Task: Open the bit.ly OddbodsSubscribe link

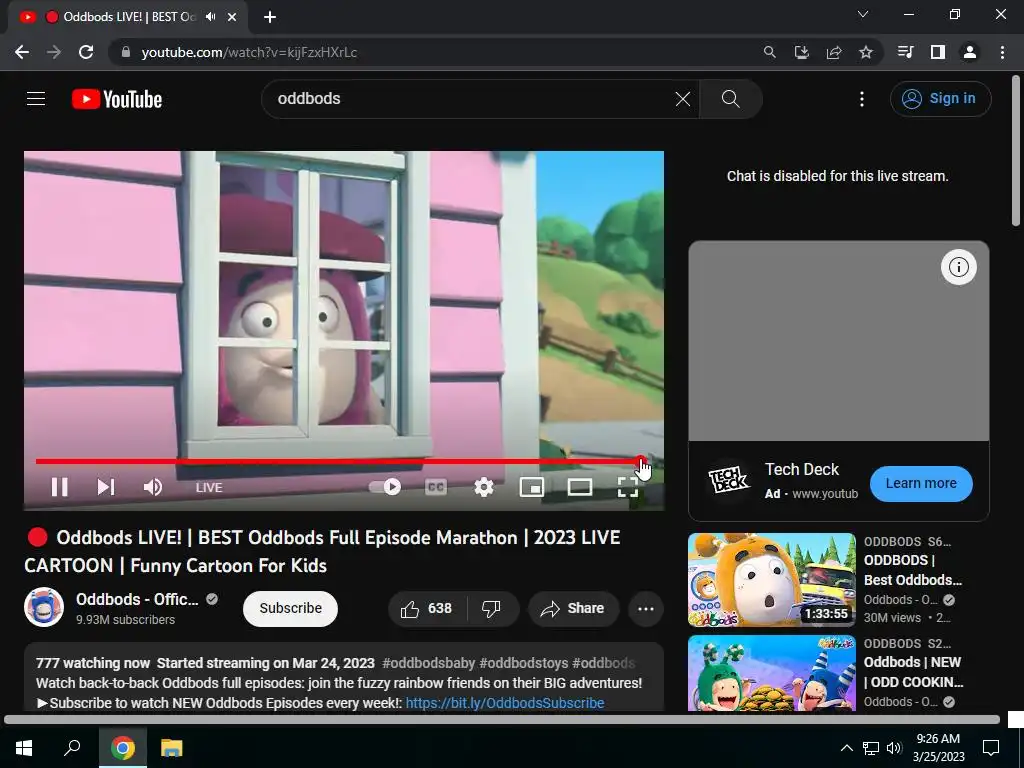Action: pyautogui.click(x=505, y=703)
